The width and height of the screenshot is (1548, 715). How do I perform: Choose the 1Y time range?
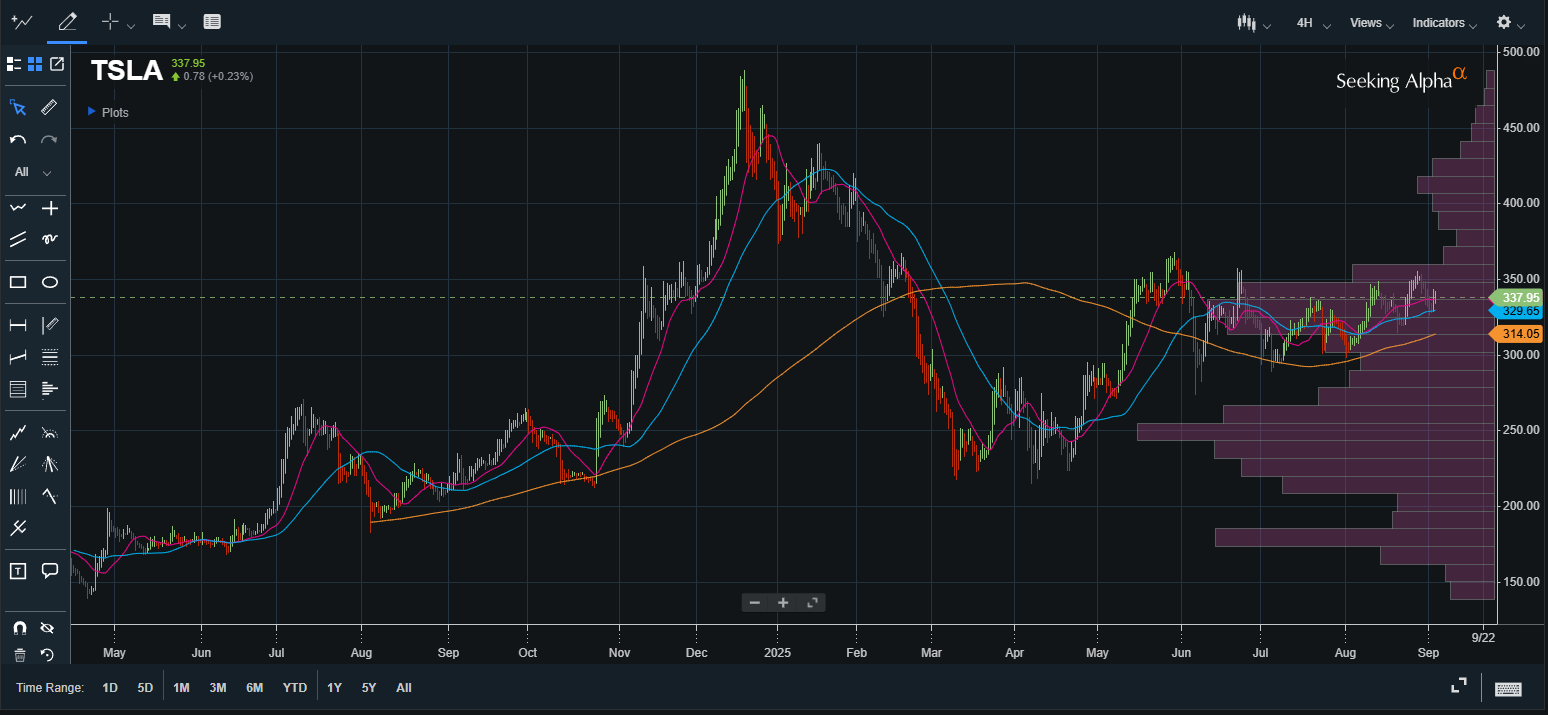(334, 688)
